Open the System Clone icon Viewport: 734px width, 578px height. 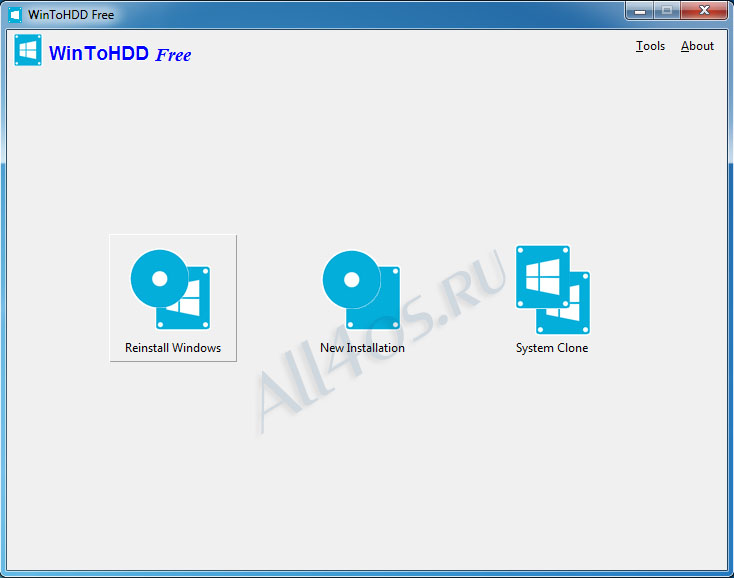[x=553, y=290]
